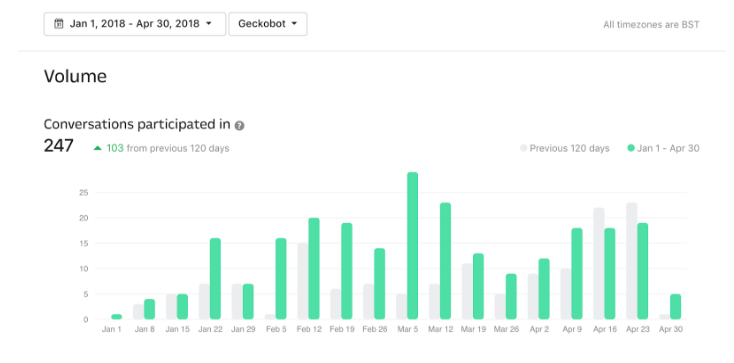Click the Apr 2 green bar
Screen dimensions: 734x363
(544, 289)
